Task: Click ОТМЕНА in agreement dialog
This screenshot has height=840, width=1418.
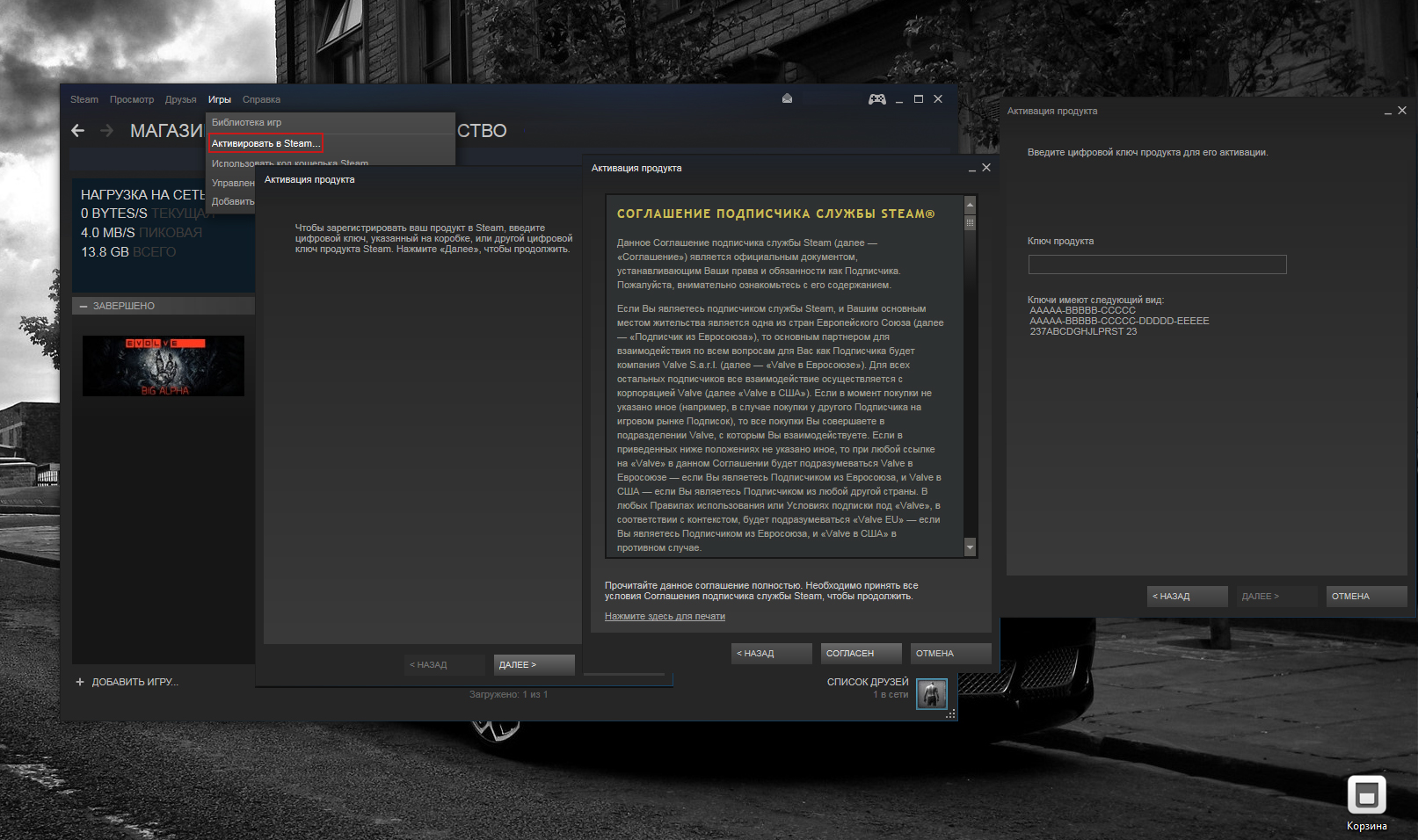Action: pos(950,653)
